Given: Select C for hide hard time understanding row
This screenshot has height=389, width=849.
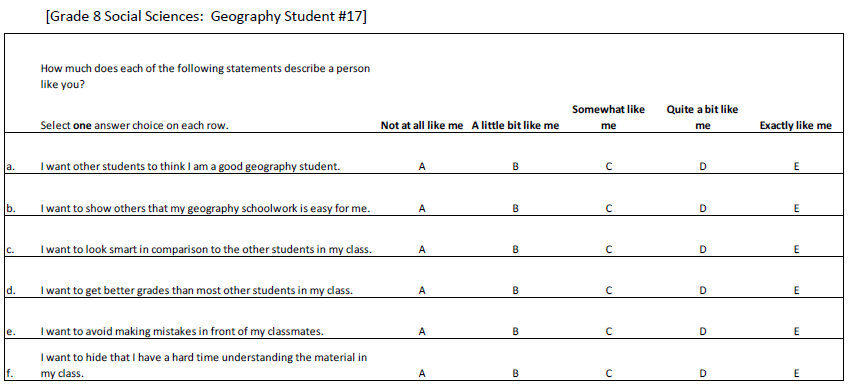Looking at the screenshot, I should tap(609, 373).
